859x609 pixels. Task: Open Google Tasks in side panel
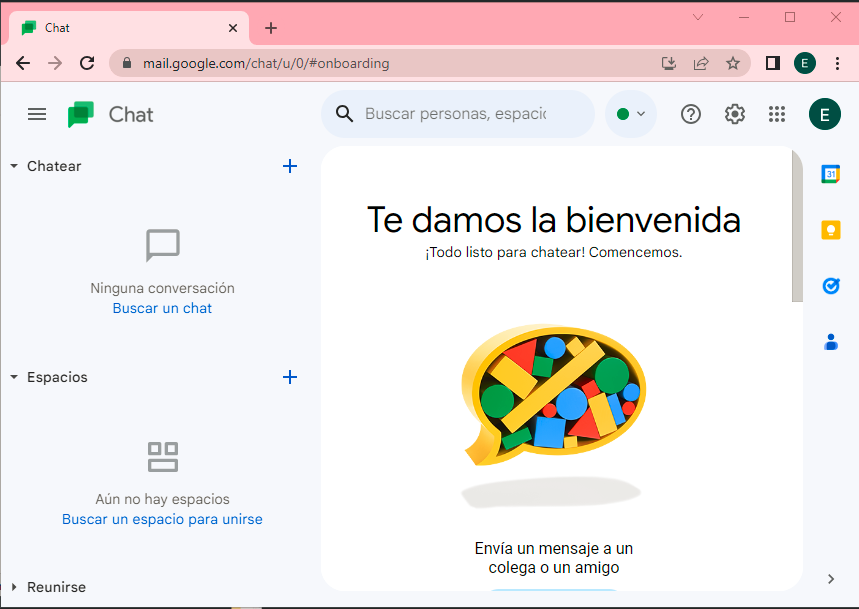coord(830,286)
